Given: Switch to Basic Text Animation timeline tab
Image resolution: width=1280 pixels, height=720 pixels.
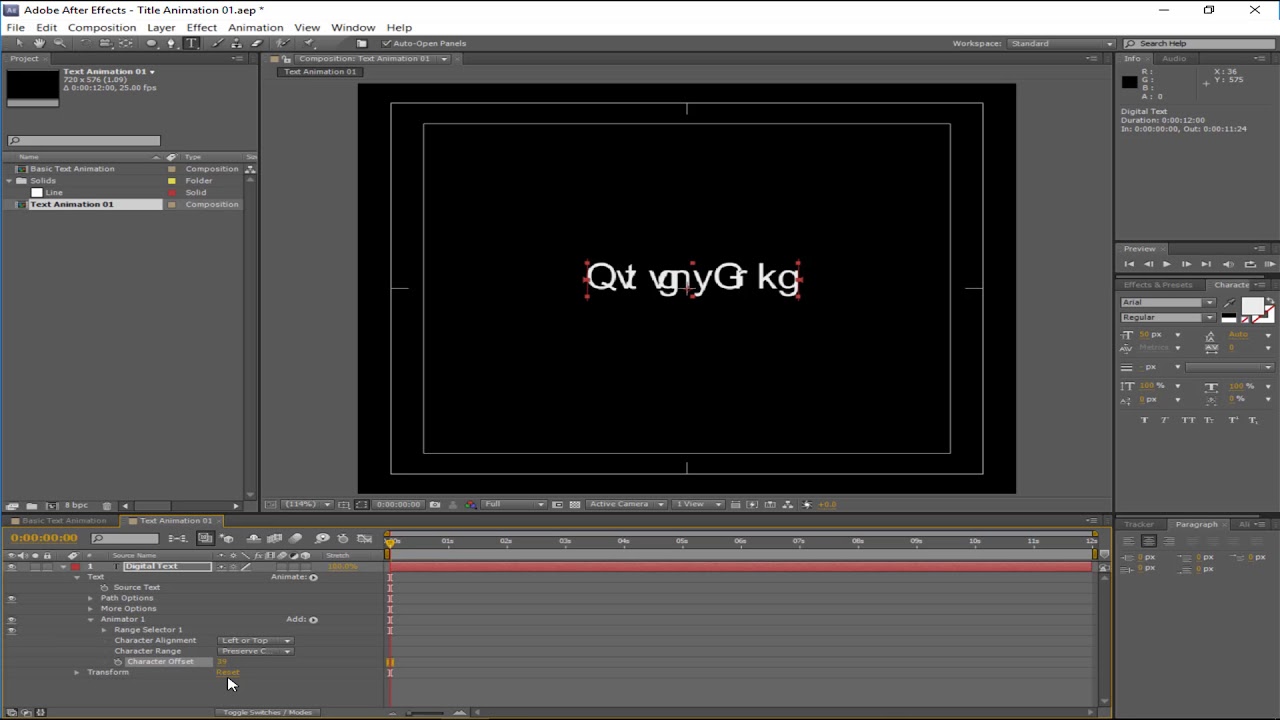Looking at the screenshot, I should point(64,521).
